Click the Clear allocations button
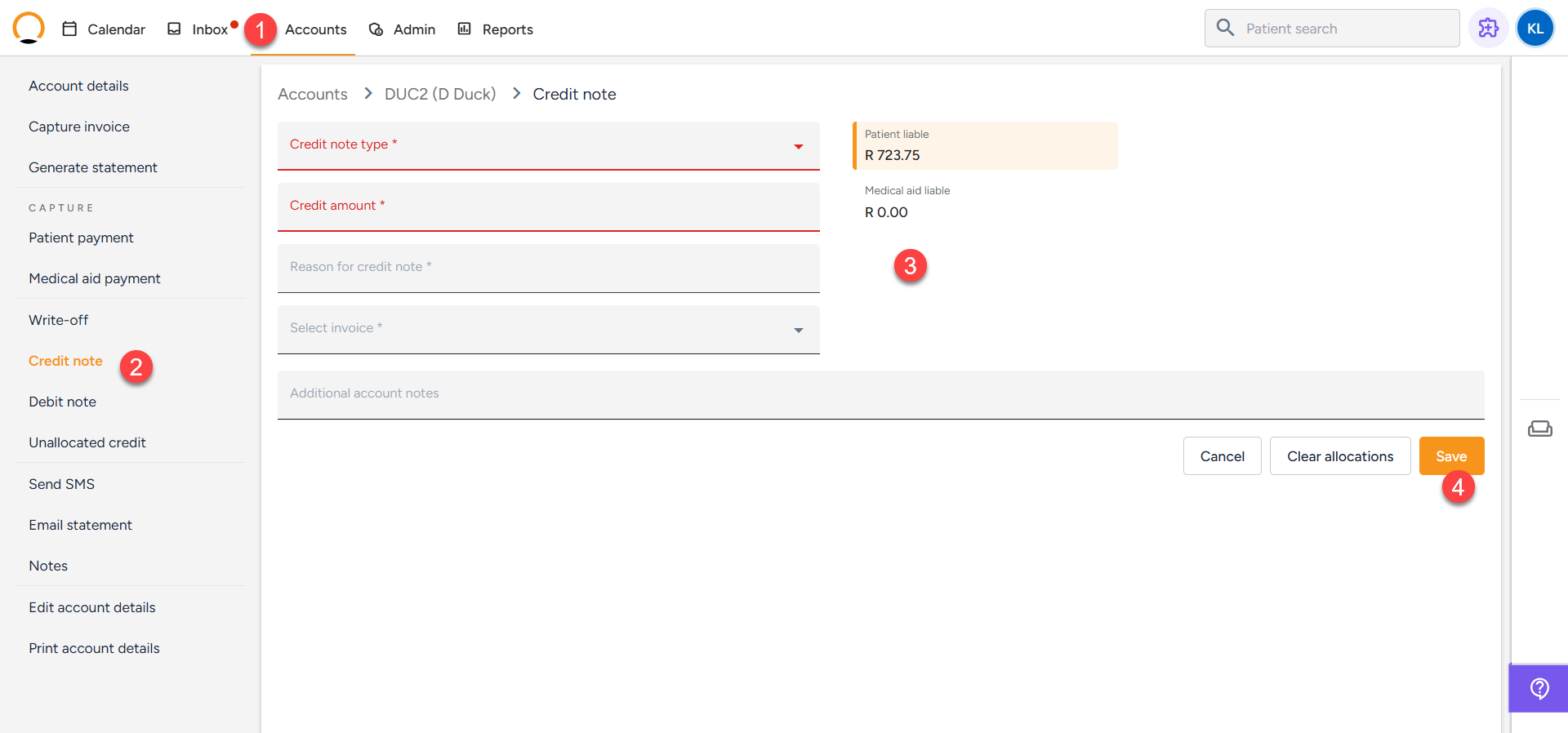This screenshot has width=1568, height=733. 1339,456
